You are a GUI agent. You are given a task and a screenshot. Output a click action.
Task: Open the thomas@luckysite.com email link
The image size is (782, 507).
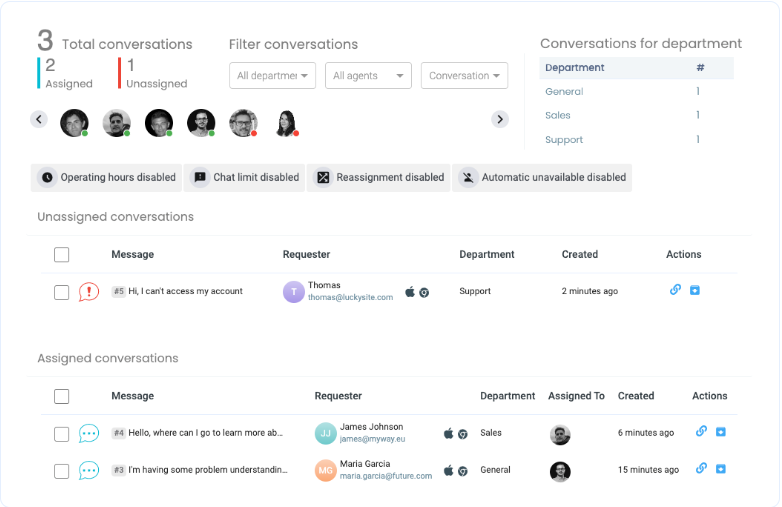pyautogui.click(x=350, y=298)
